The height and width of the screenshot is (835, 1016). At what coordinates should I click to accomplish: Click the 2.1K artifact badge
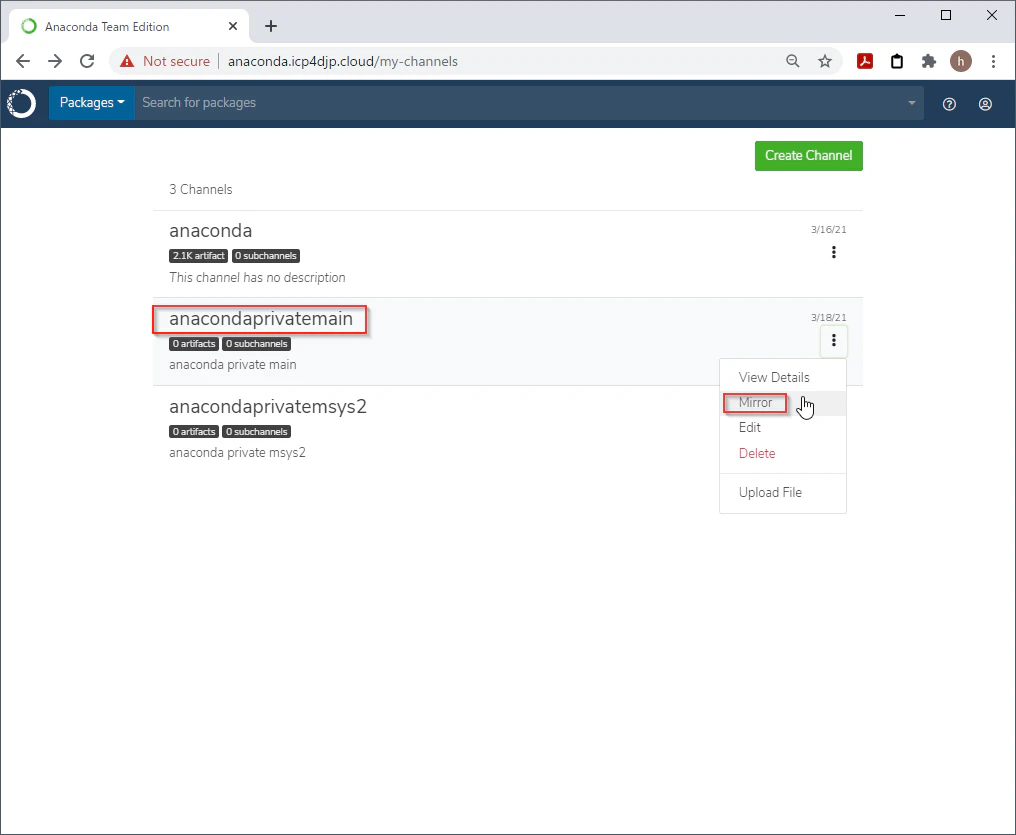coord(198,256)
